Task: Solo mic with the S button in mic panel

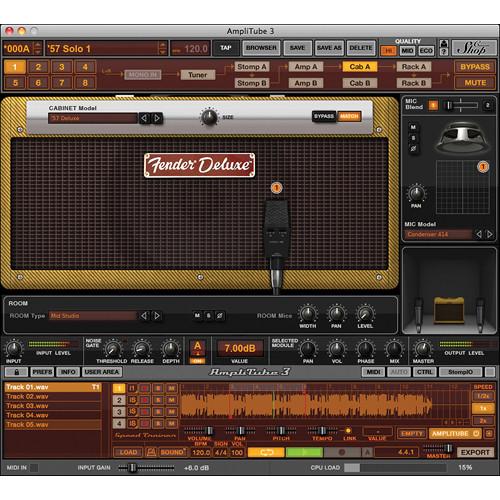Action: pos(413,138)
